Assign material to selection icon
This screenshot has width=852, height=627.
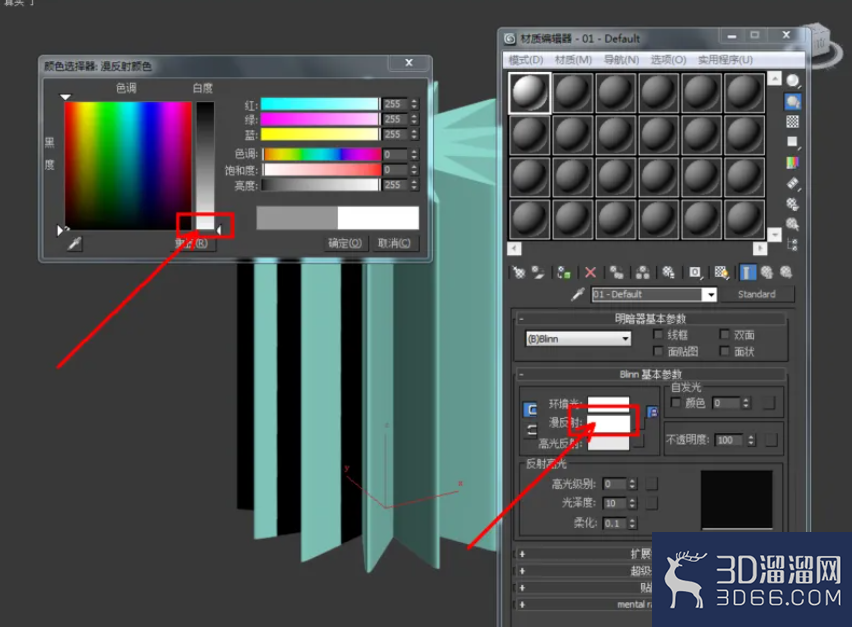(564, 272)
